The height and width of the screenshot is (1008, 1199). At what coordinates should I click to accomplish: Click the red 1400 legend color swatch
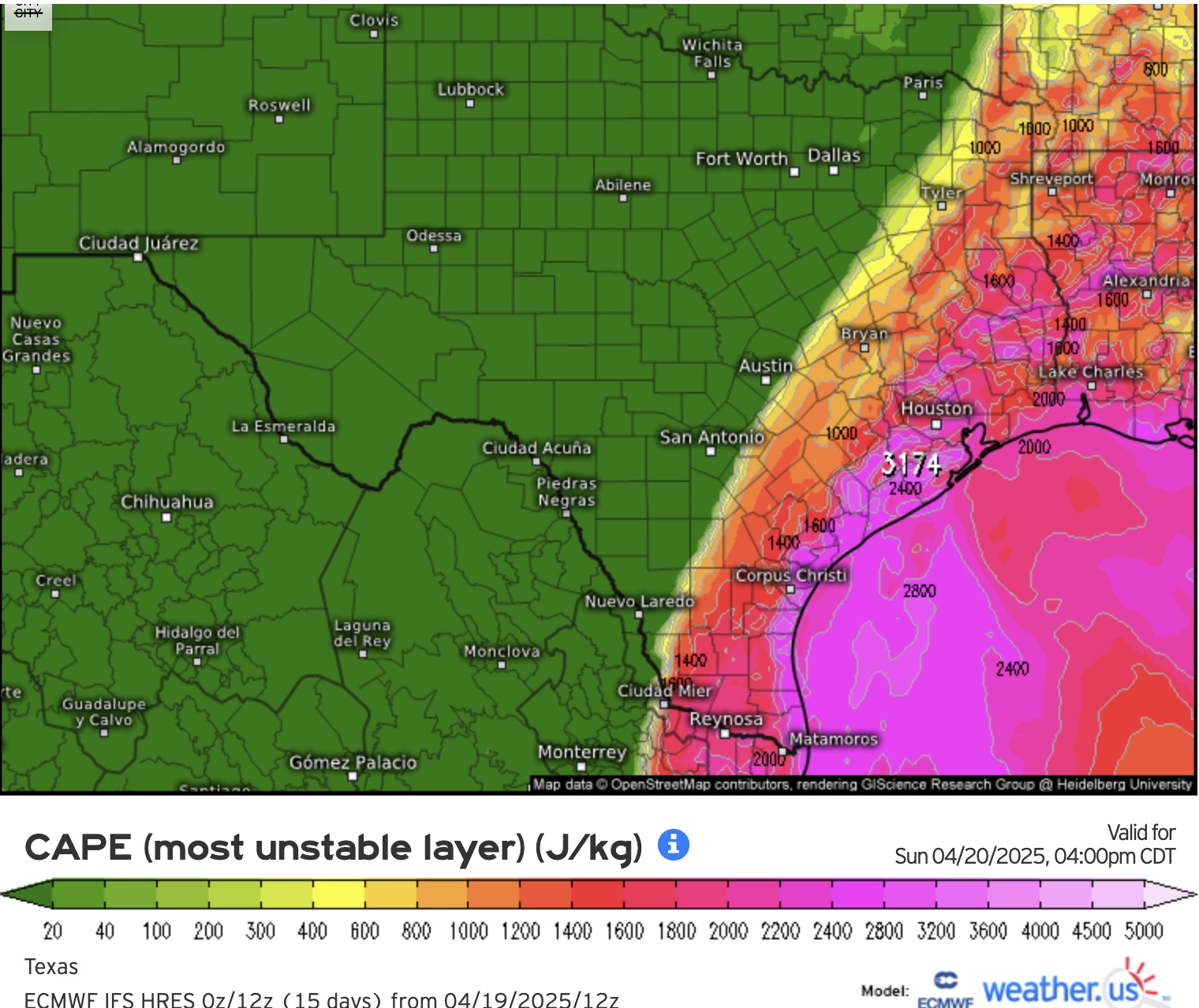598,894
